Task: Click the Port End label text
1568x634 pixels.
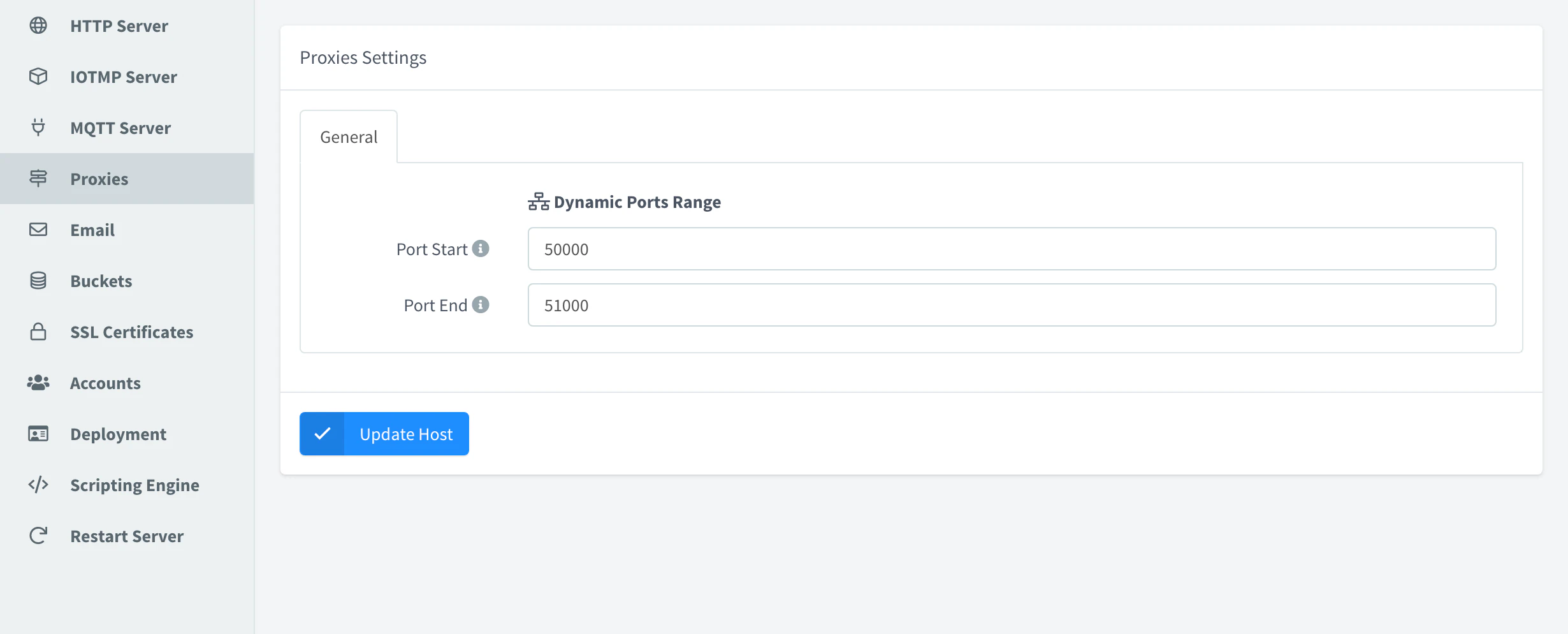Action: pos(436,305)
